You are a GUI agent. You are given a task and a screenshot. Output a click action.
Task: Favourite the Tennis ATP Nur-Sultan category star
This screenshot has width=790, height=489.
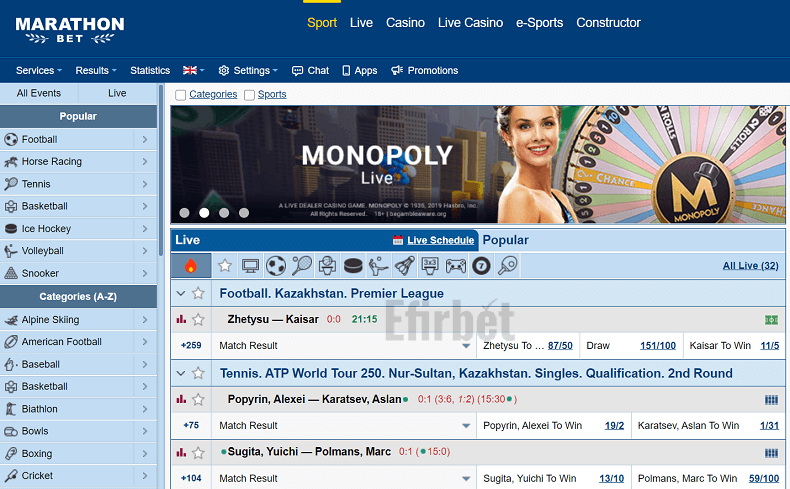[x=199, y=373]
